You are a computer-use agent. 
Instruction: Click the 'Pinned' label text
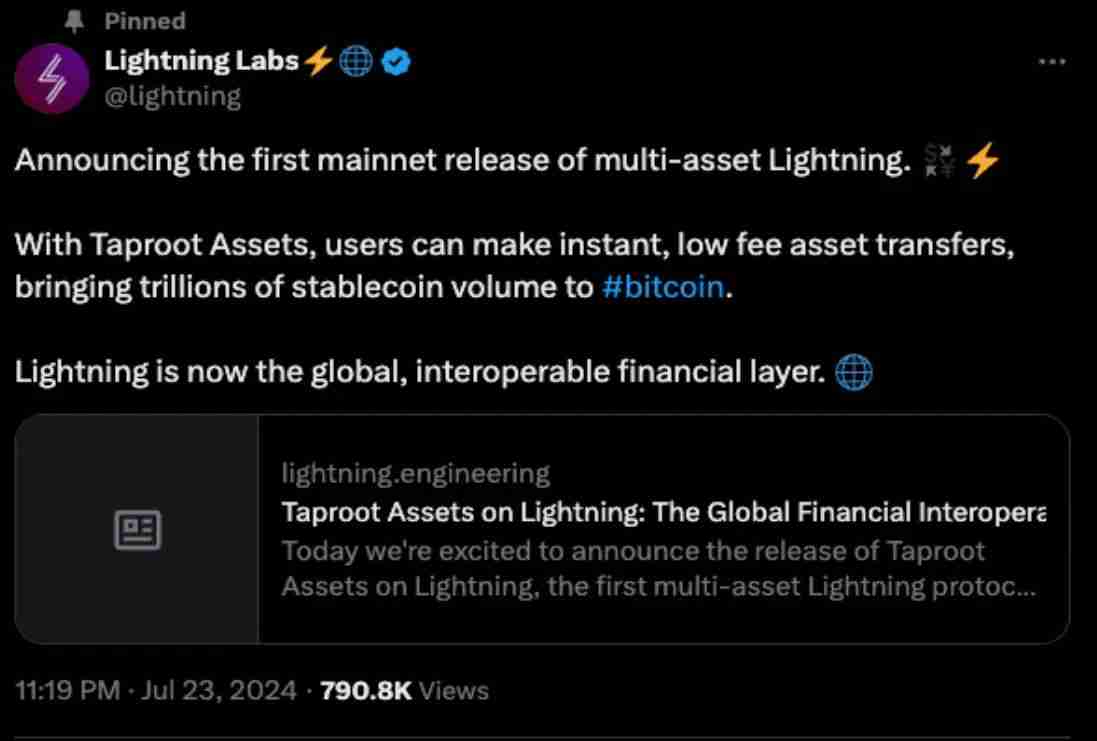point(145,20)
